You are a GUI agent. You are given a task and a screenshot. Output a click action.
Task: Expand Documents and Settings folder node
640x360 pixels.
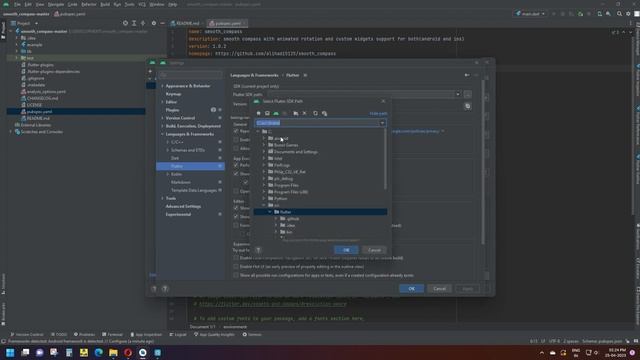coord(264,152)
